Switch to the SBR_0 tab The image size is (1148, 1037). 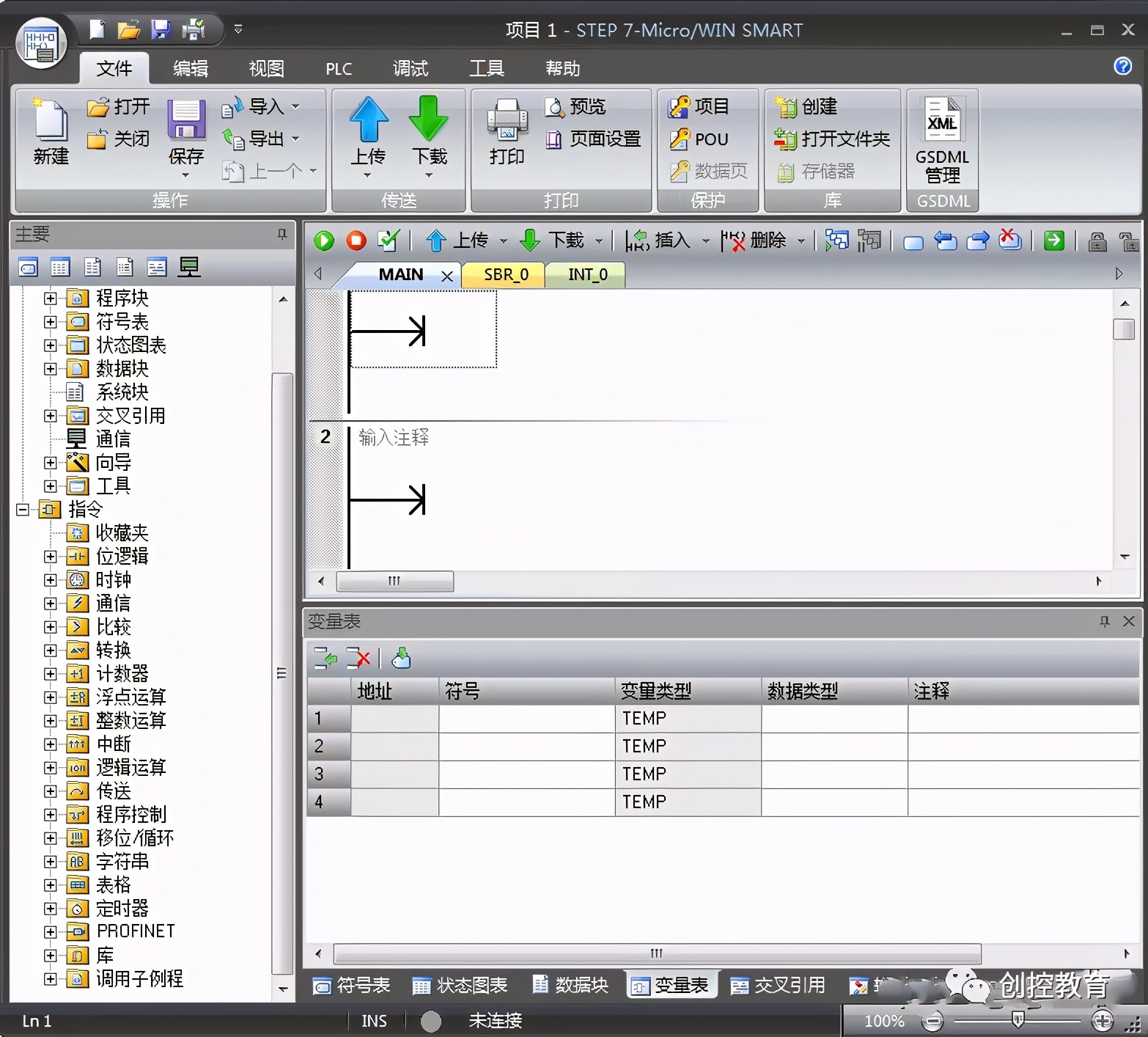[506, 275]
